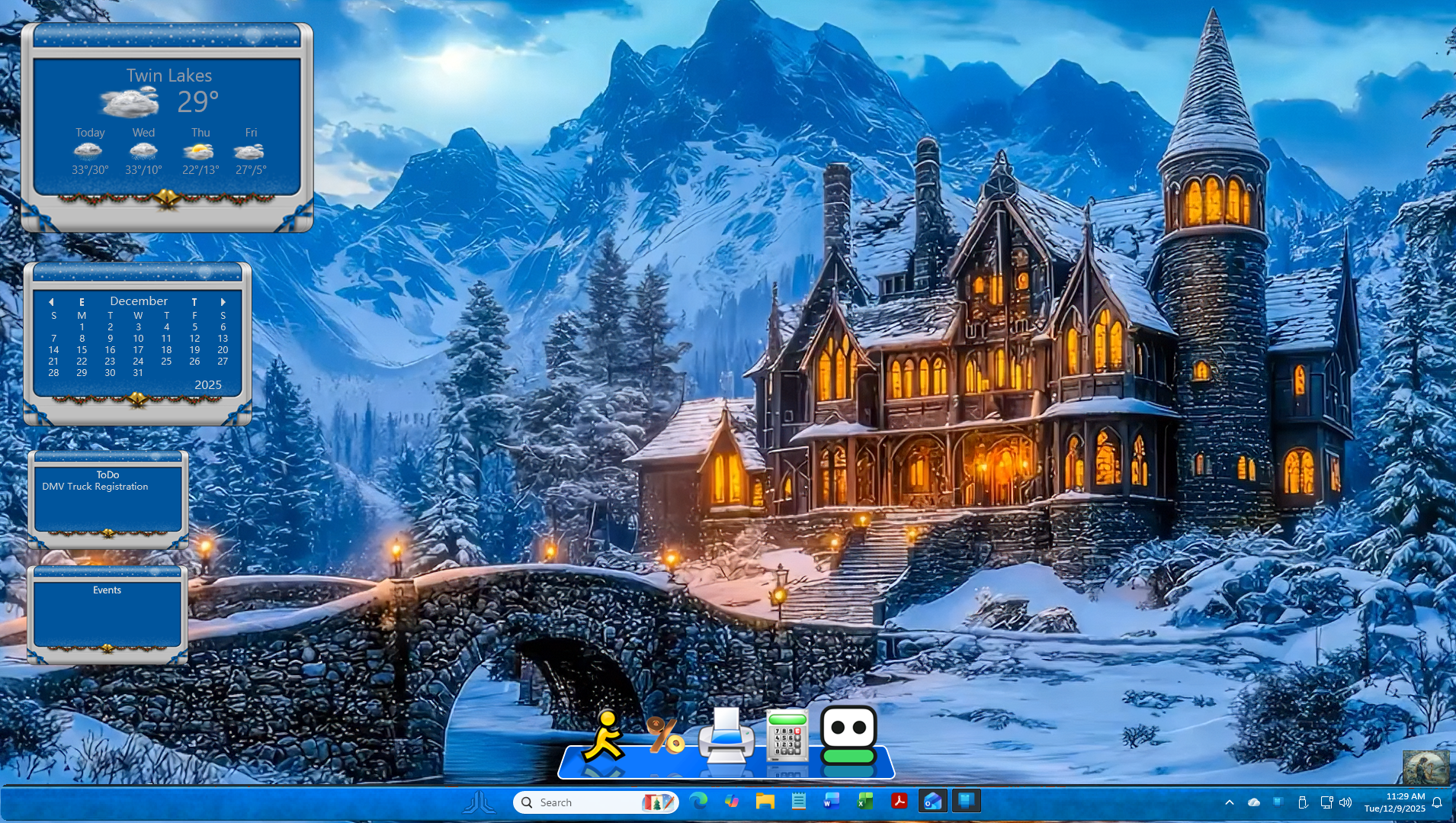Open Microsoft Word from the taskbar
1456x823 pixels.
click(x=831, y=802)
